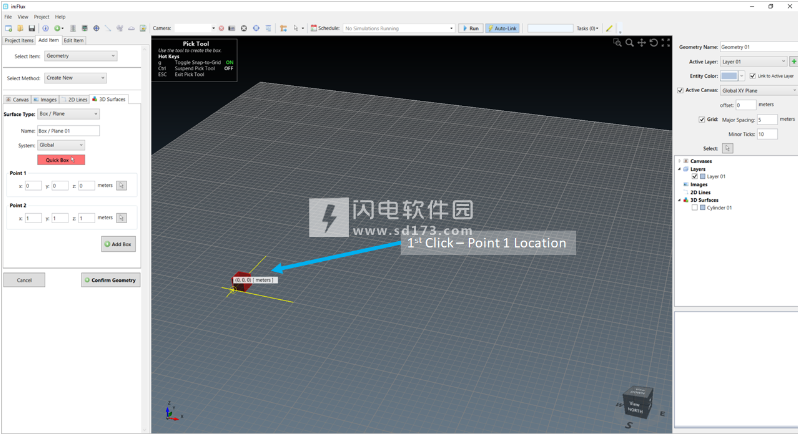Toggle Link to Active Layer checkbox

[753, 76]
